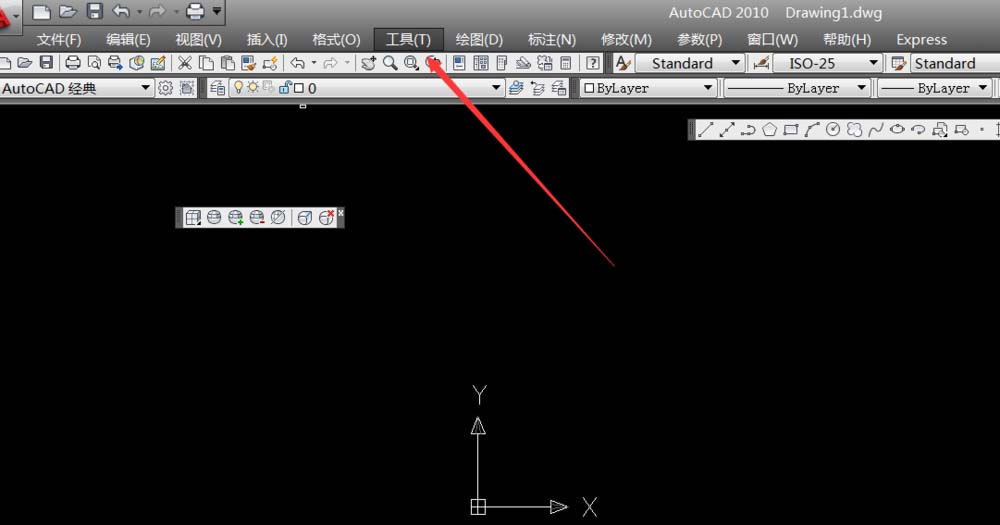The height and width of the screenshot is (525, 1000).
Task: Click Open folder in Quick Access toolbar
Action: pos(68,11)
